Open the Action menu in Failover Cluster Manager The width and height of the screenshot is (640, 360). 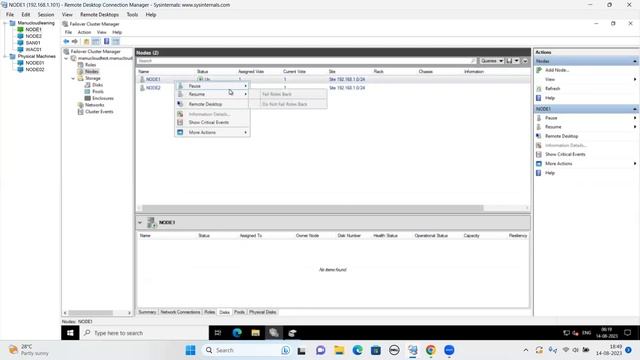(84, 32)
